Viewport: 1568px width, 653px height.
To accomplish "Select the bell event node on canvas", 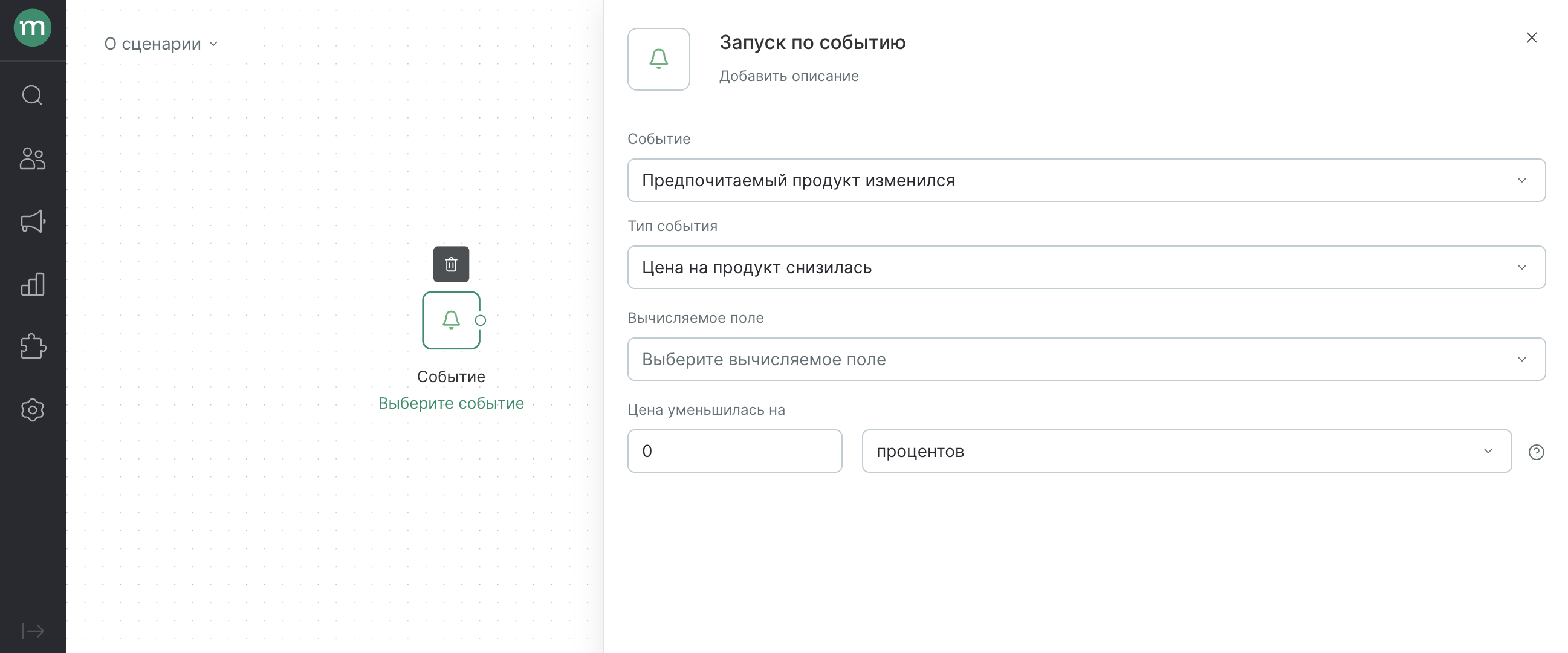I will point(451,320).
